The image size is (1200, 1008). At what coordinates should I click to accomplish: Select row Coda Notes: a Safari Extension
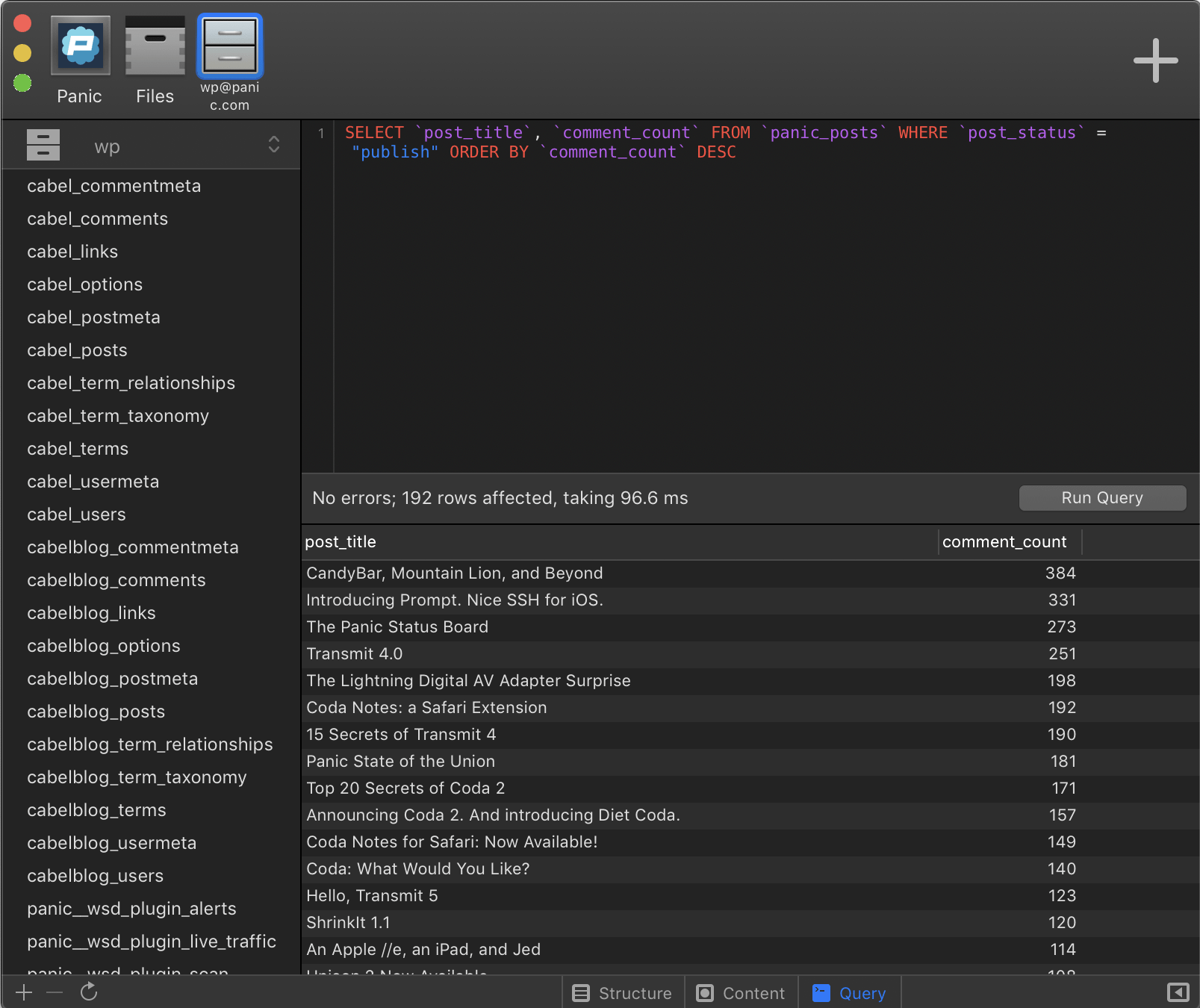750,708
